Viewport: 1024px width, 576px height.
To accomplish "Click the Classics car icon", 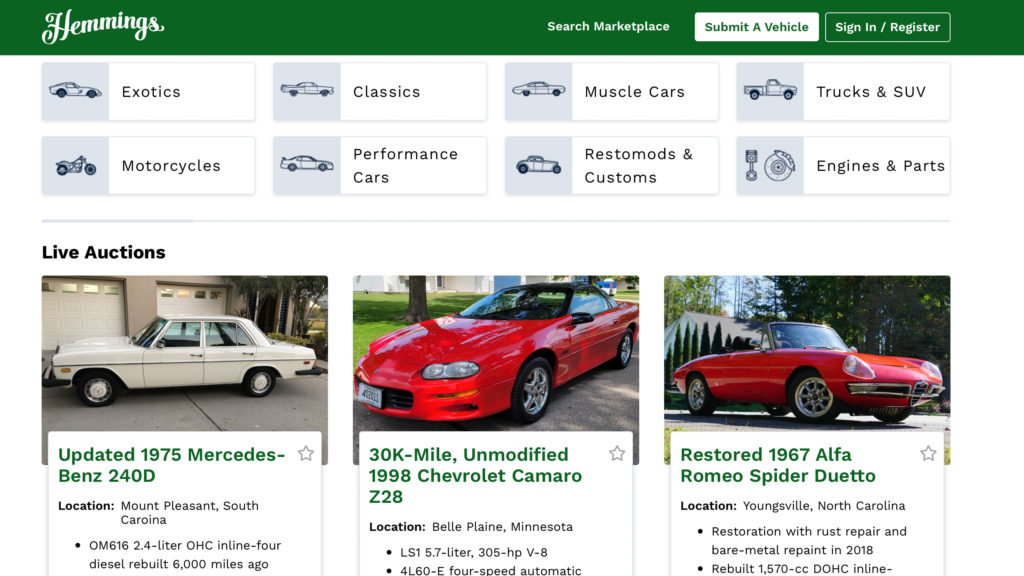I will 307,90.
